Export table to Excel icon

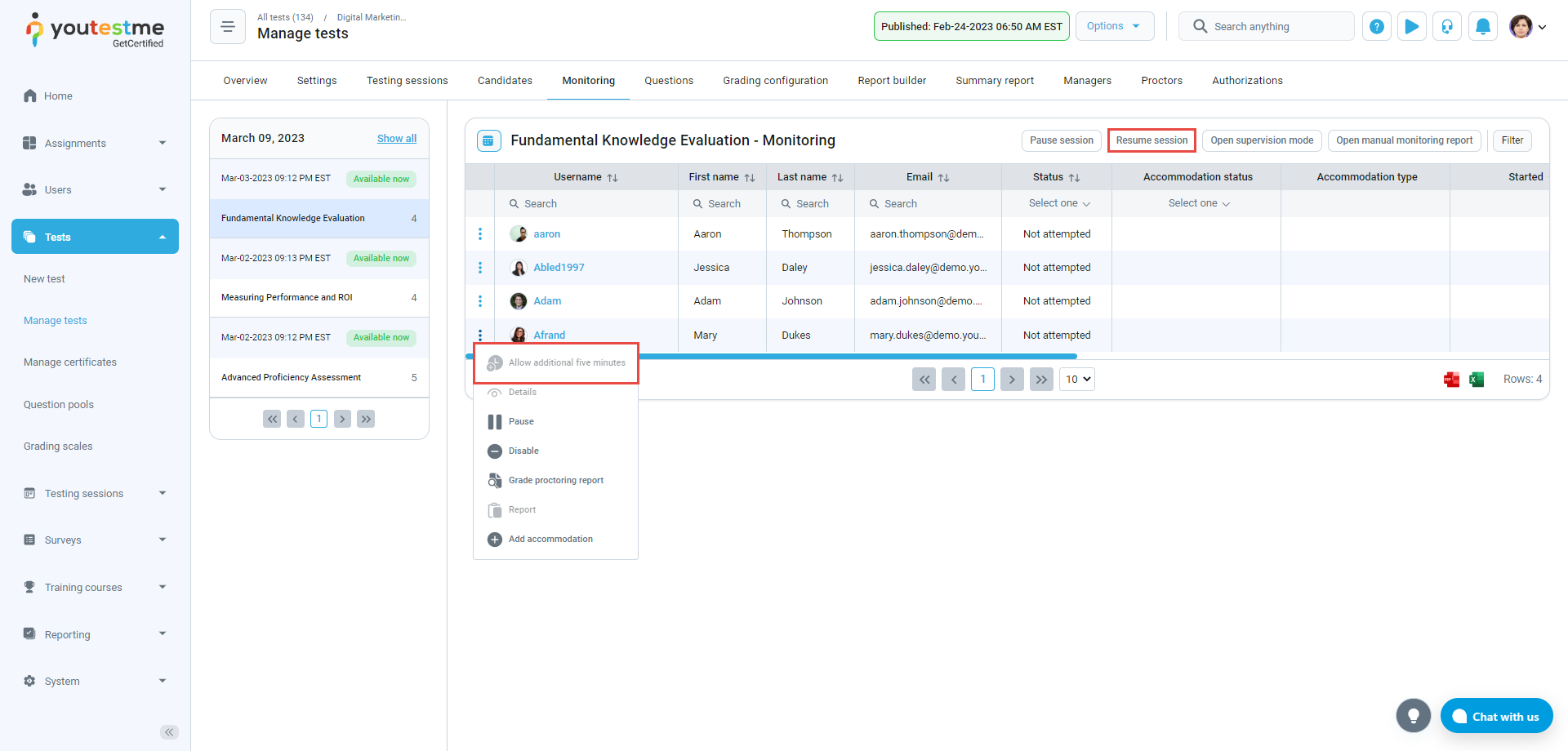click(x=1477, y=380)
